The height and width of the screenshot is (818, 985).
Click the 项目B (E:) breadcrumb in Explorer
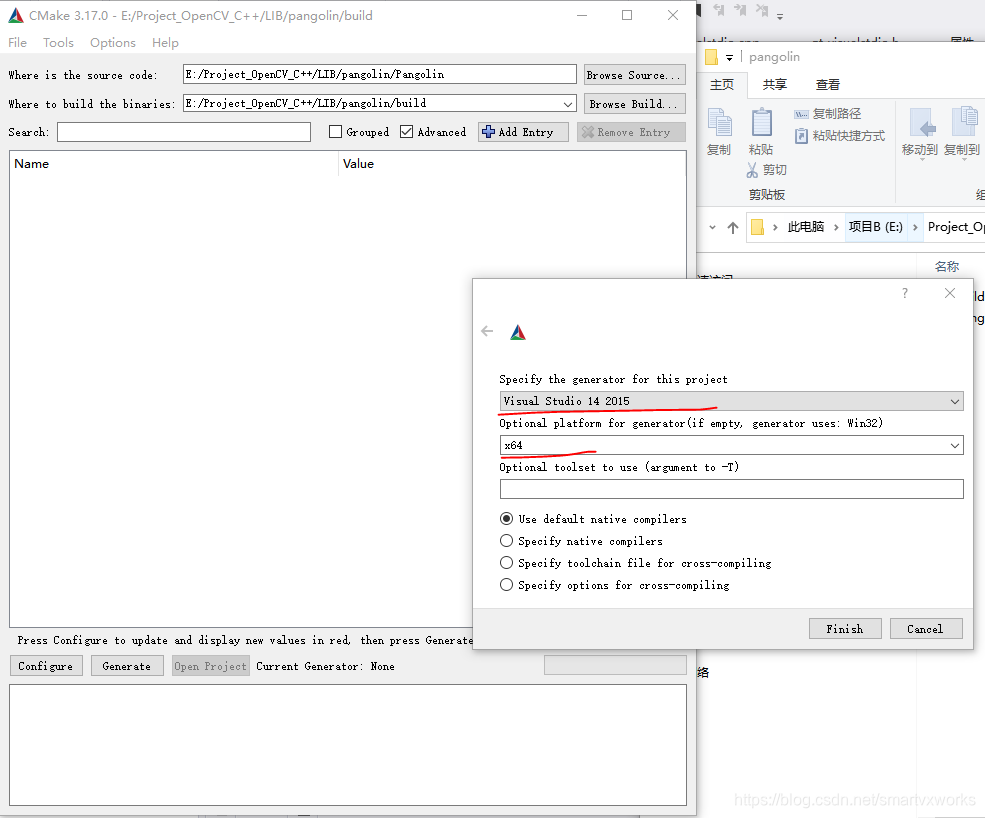[875, 227]
